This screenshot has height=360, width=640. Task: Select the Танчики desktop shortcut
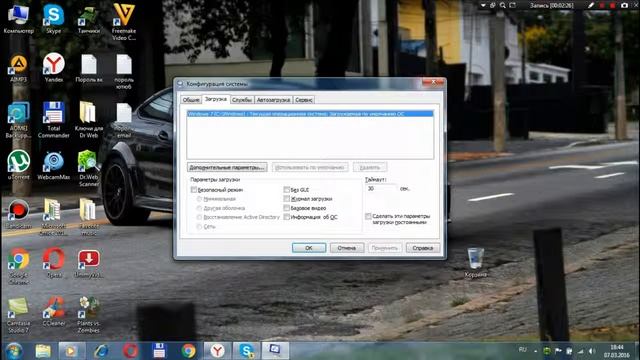(x=89, y=20)
